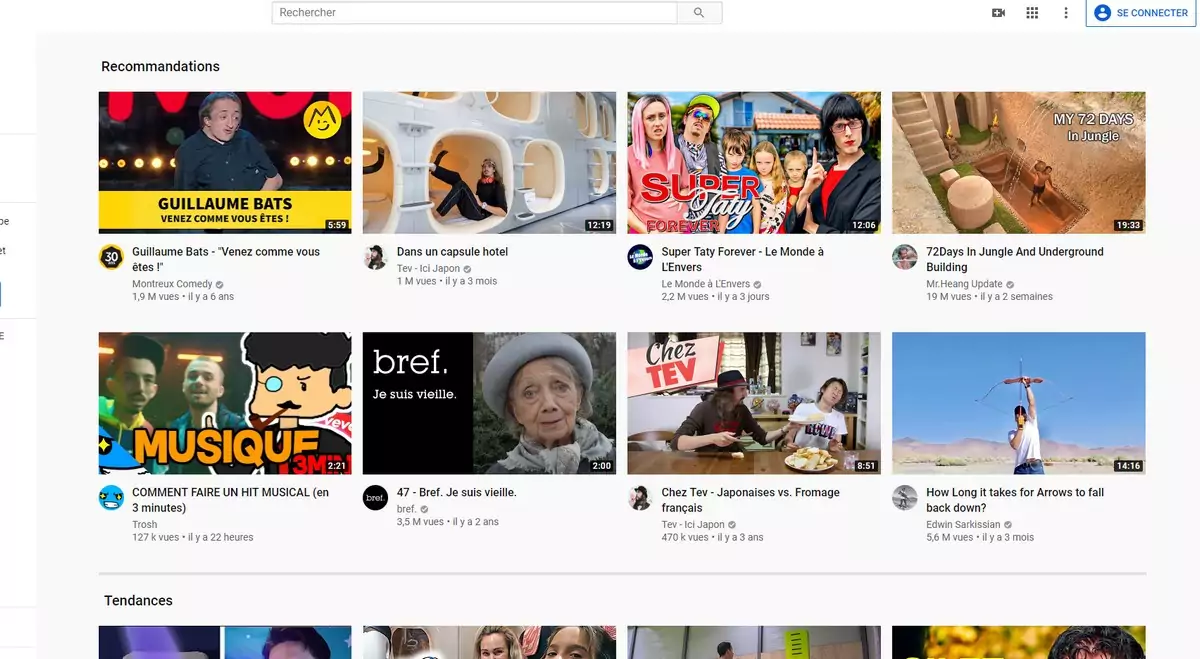Image resolution: width=1200 pixels, height=659 pixels.
Task: Open Montreux Comedy channel avatar
Action: tap(111, 257)
